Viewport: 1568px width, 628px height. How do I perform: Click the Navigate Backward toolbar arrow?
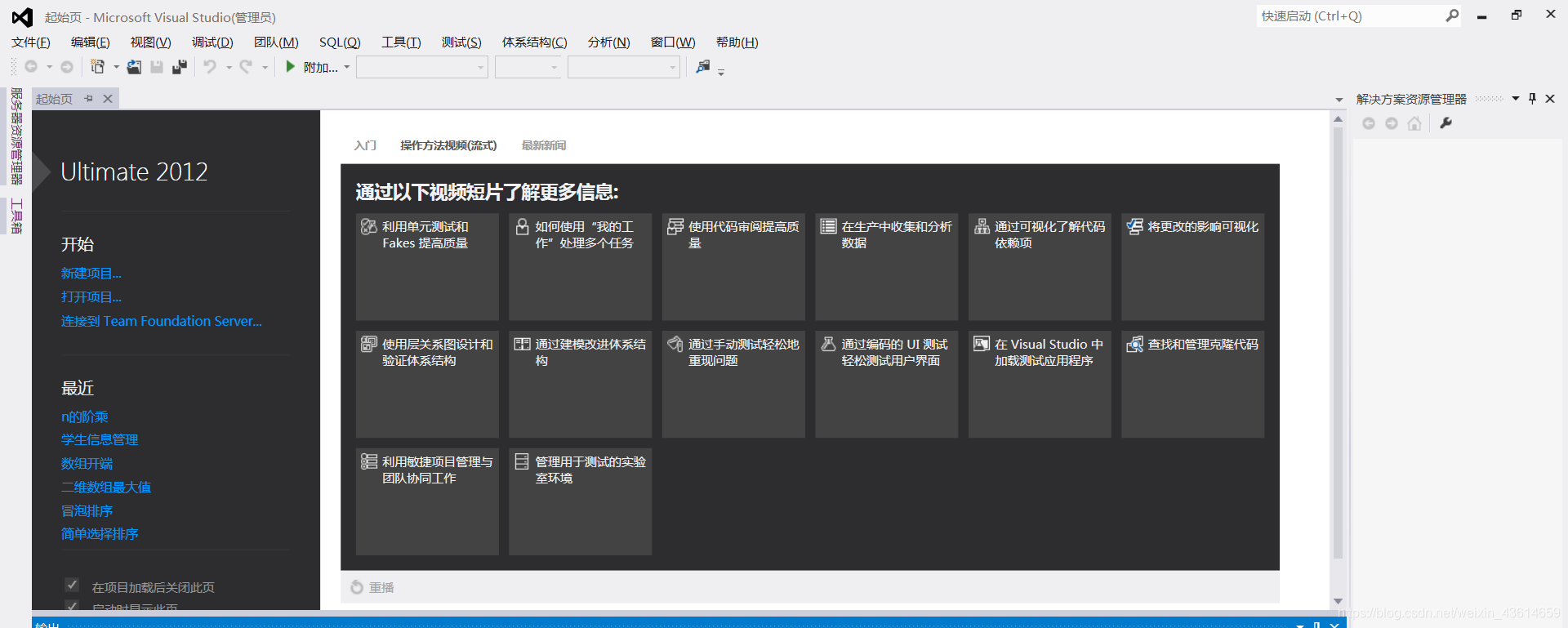(31, 67)
